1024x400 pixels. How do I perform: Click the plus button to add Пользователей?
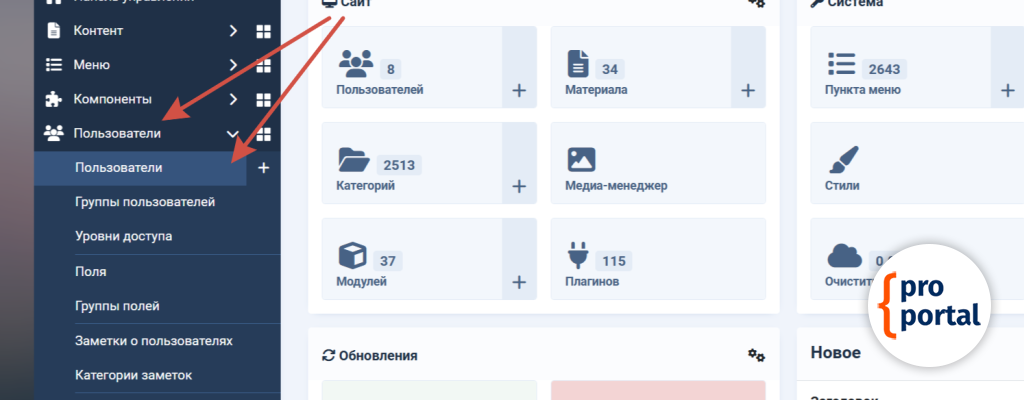[519, 90]
